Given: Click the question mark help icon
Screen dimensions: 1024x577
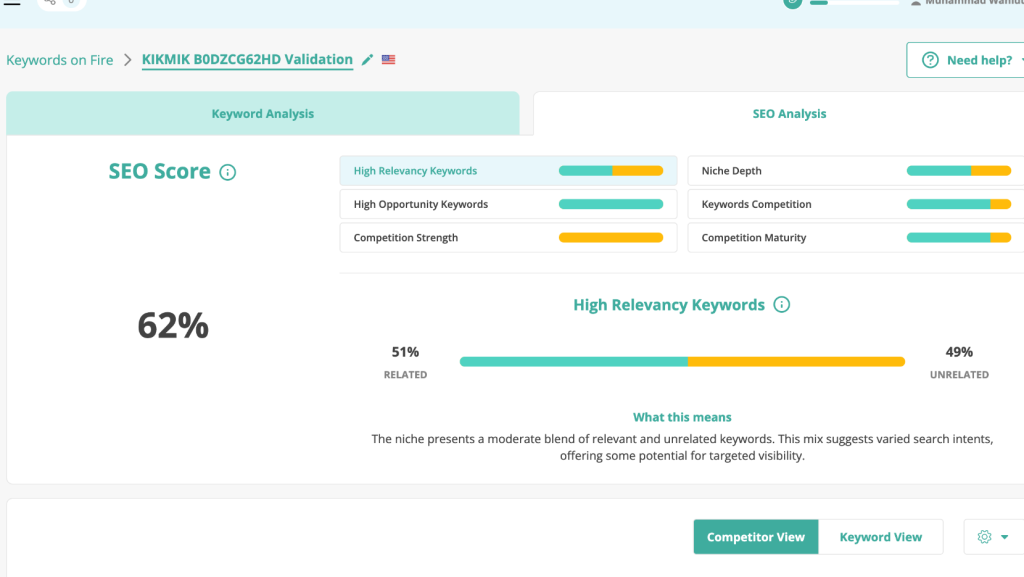Looking at the screenshot, I should [x=930, y=60].
